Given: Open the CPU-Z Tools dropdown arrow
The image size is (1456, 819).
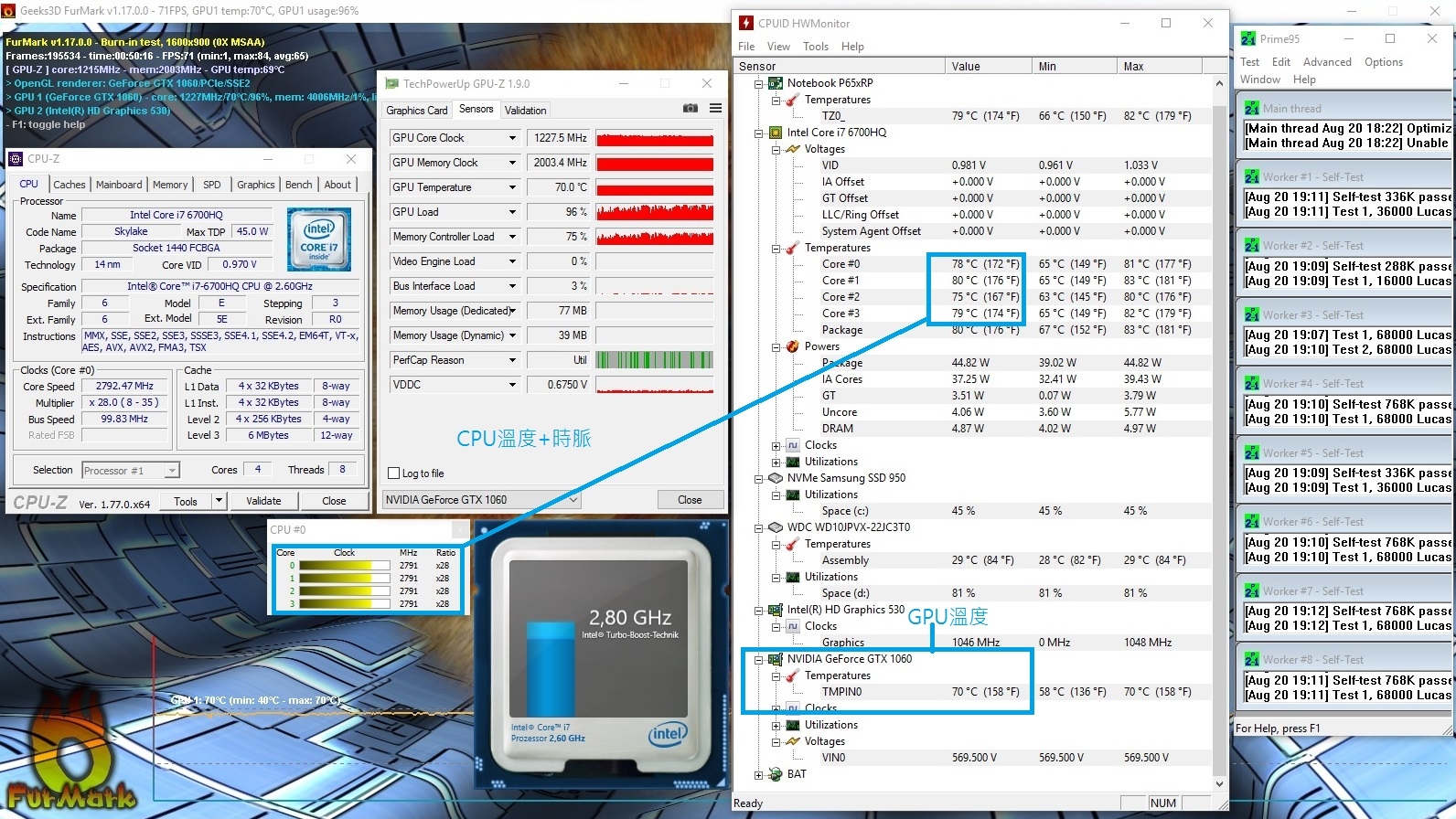Looking at the screenshot, I should 219,501.
